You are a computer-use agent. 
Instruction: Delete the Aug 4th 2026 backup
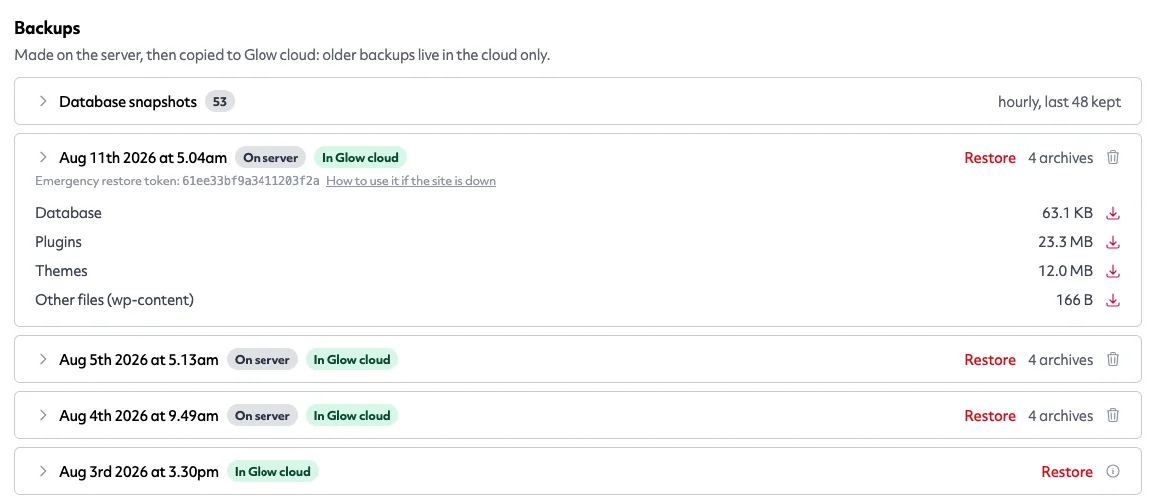1113,415
